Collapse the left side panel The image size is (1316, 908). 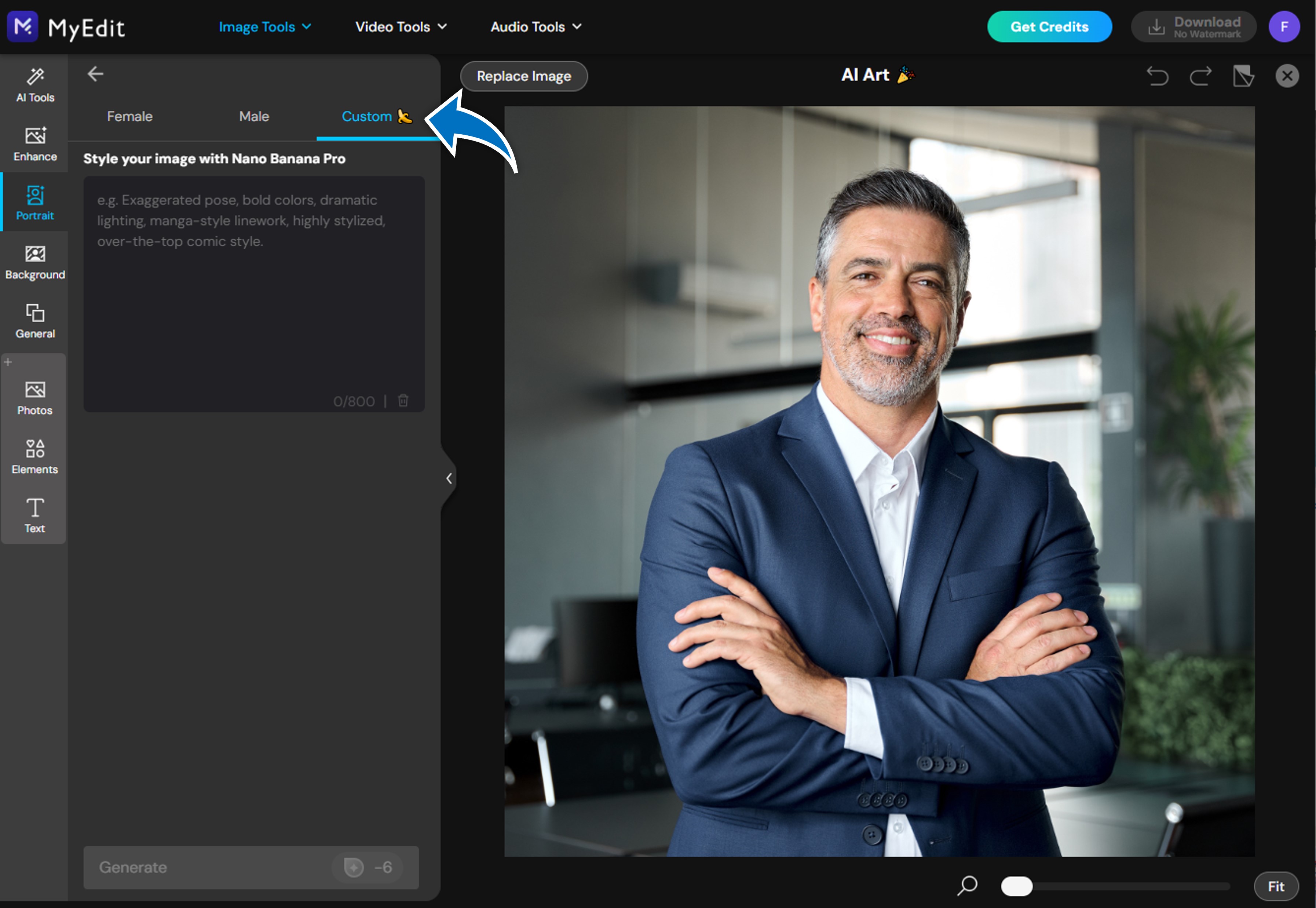coord(449,478)
